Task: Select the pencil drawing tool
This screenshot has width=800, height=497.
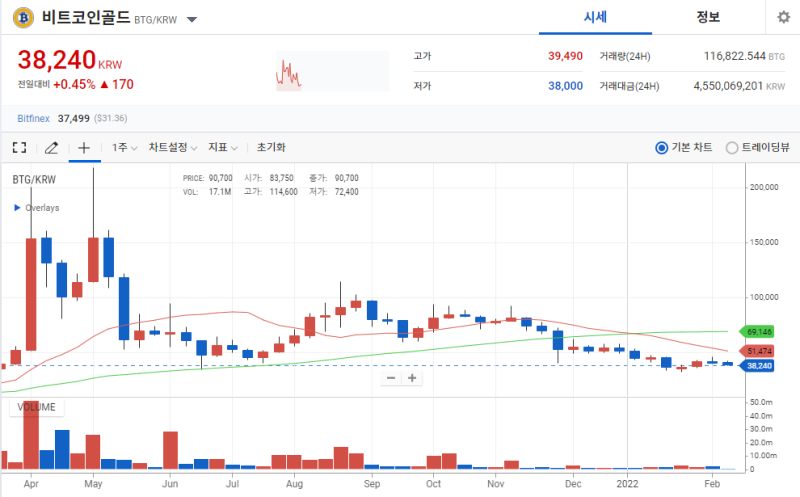Action: [x=51, y=148]
